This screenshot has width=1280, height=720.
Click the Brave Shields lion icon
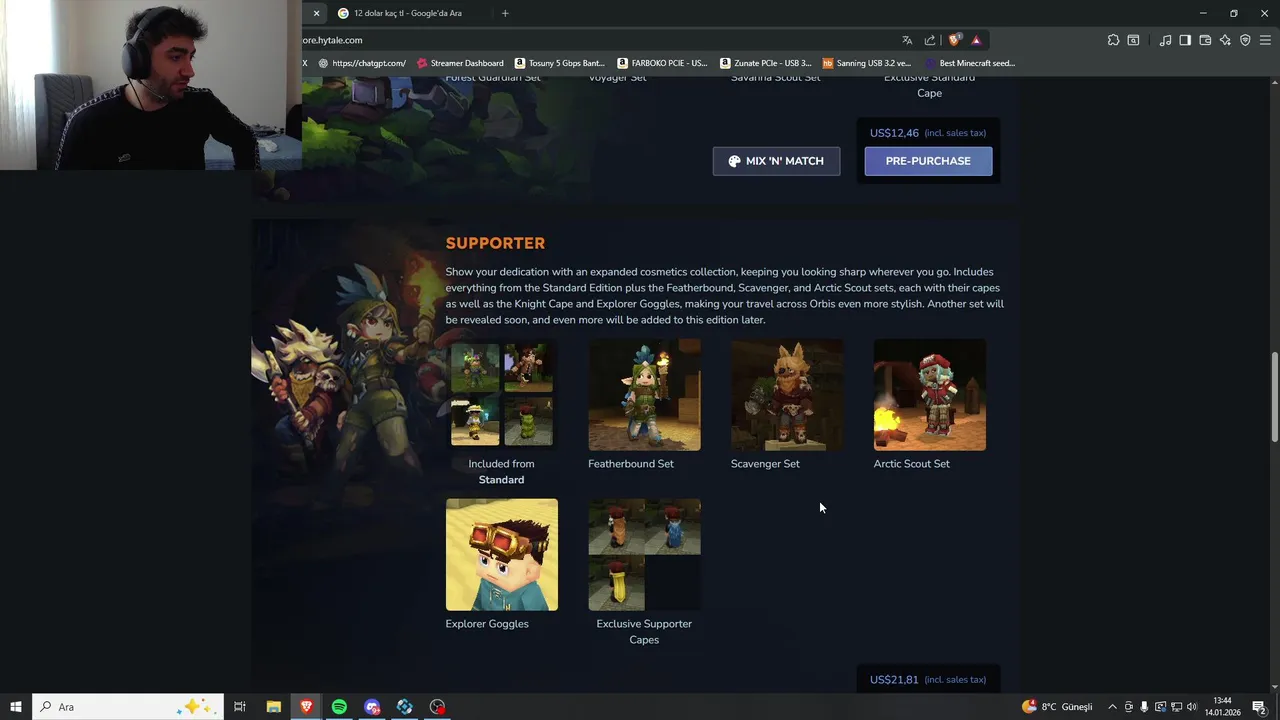coord(954,40)
